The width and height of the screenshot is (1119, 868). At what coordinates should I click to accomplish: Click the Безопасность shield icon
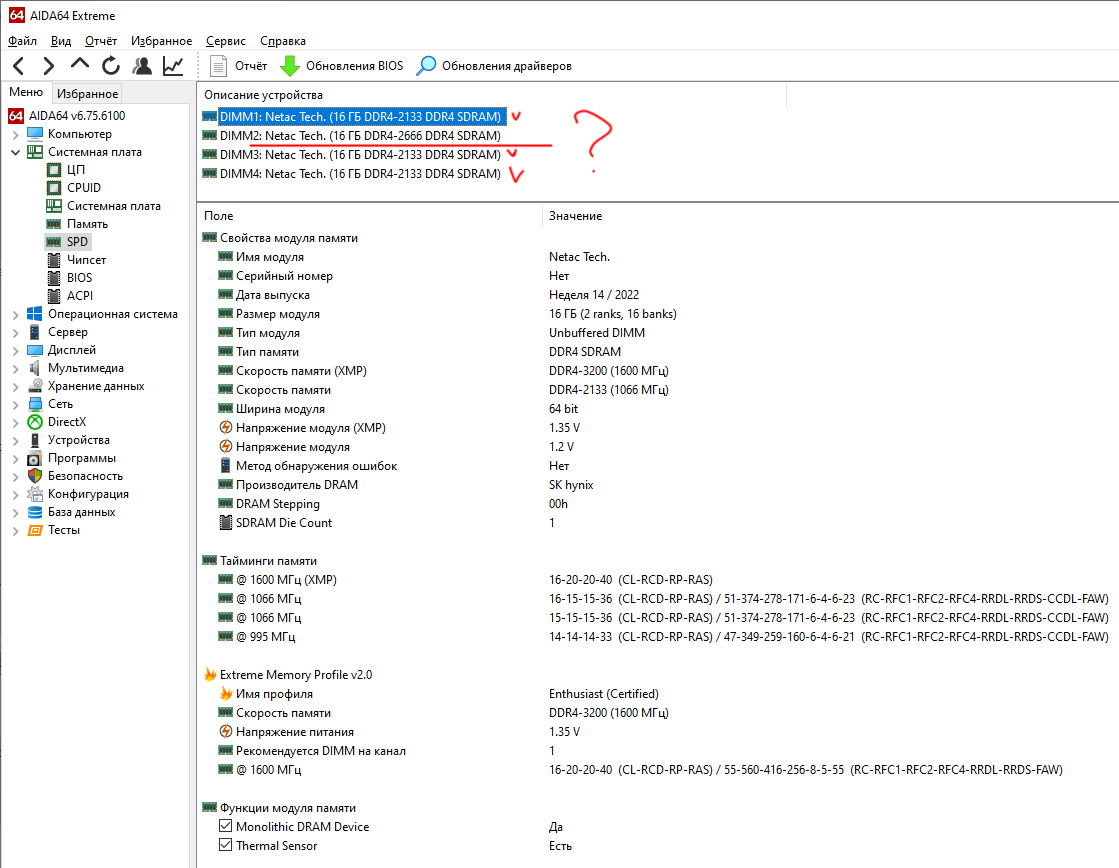pyautogui.click(x=35, y=476)
